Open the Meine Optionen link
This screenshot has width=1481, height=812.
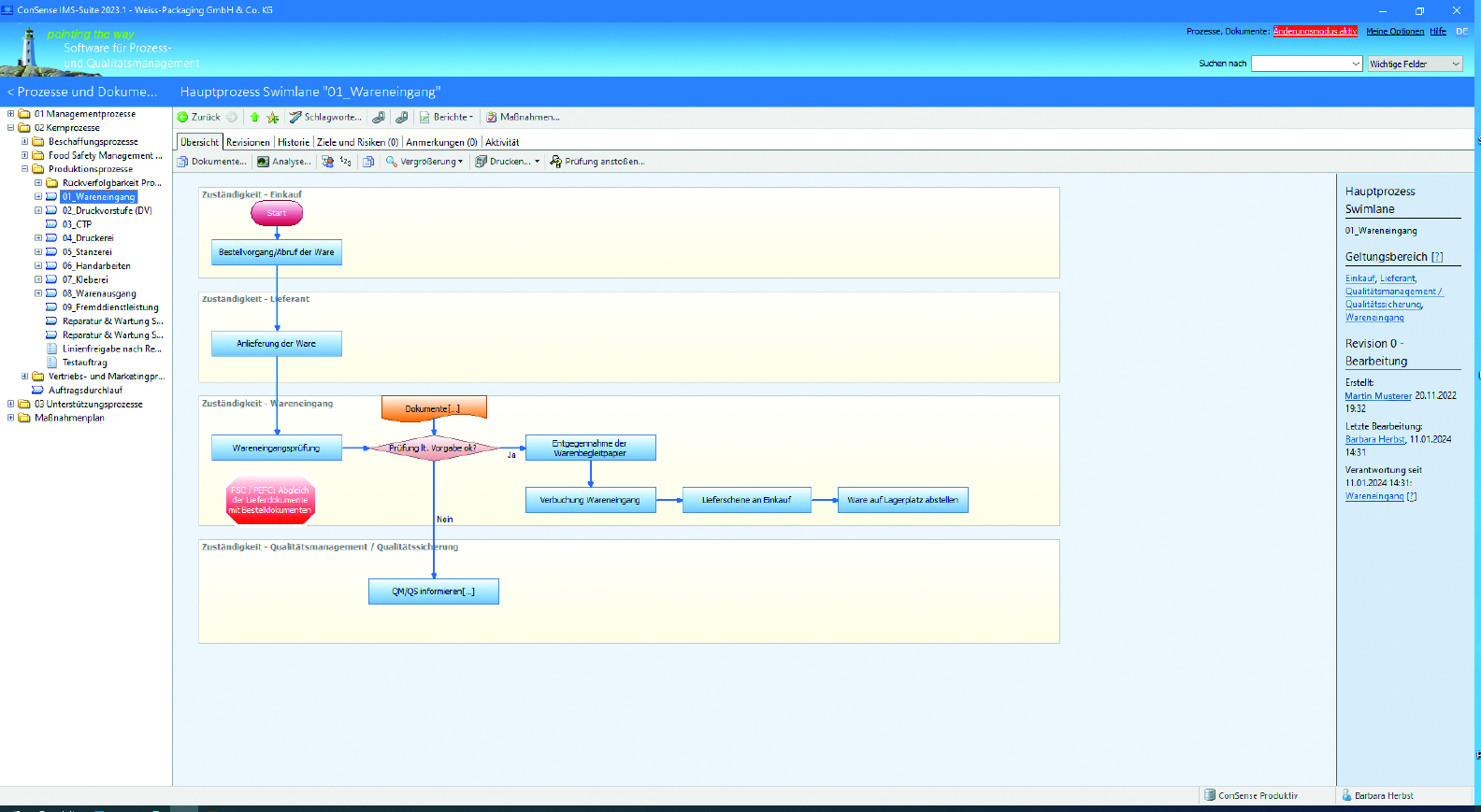click(1394, 32)
